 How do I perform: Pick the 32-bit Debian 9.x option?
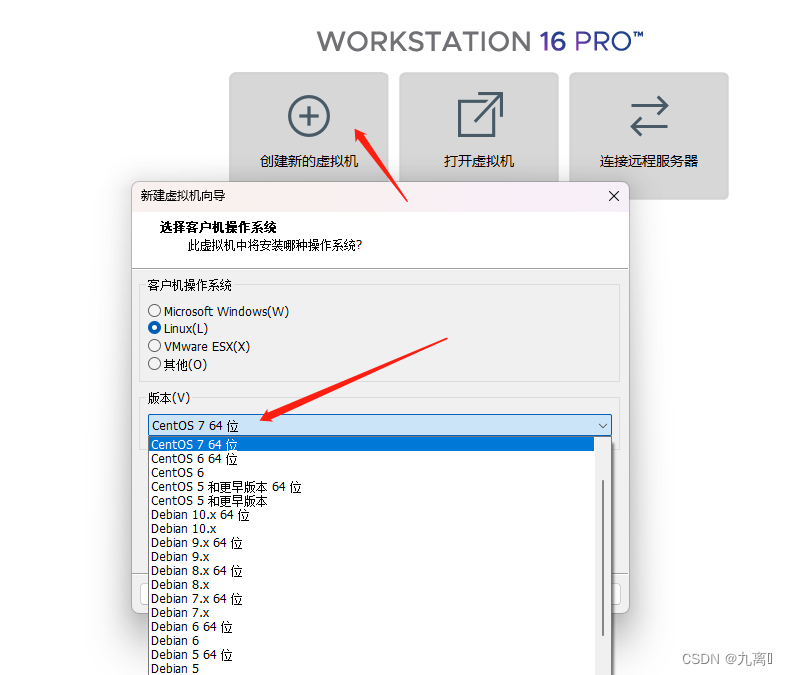371,557
